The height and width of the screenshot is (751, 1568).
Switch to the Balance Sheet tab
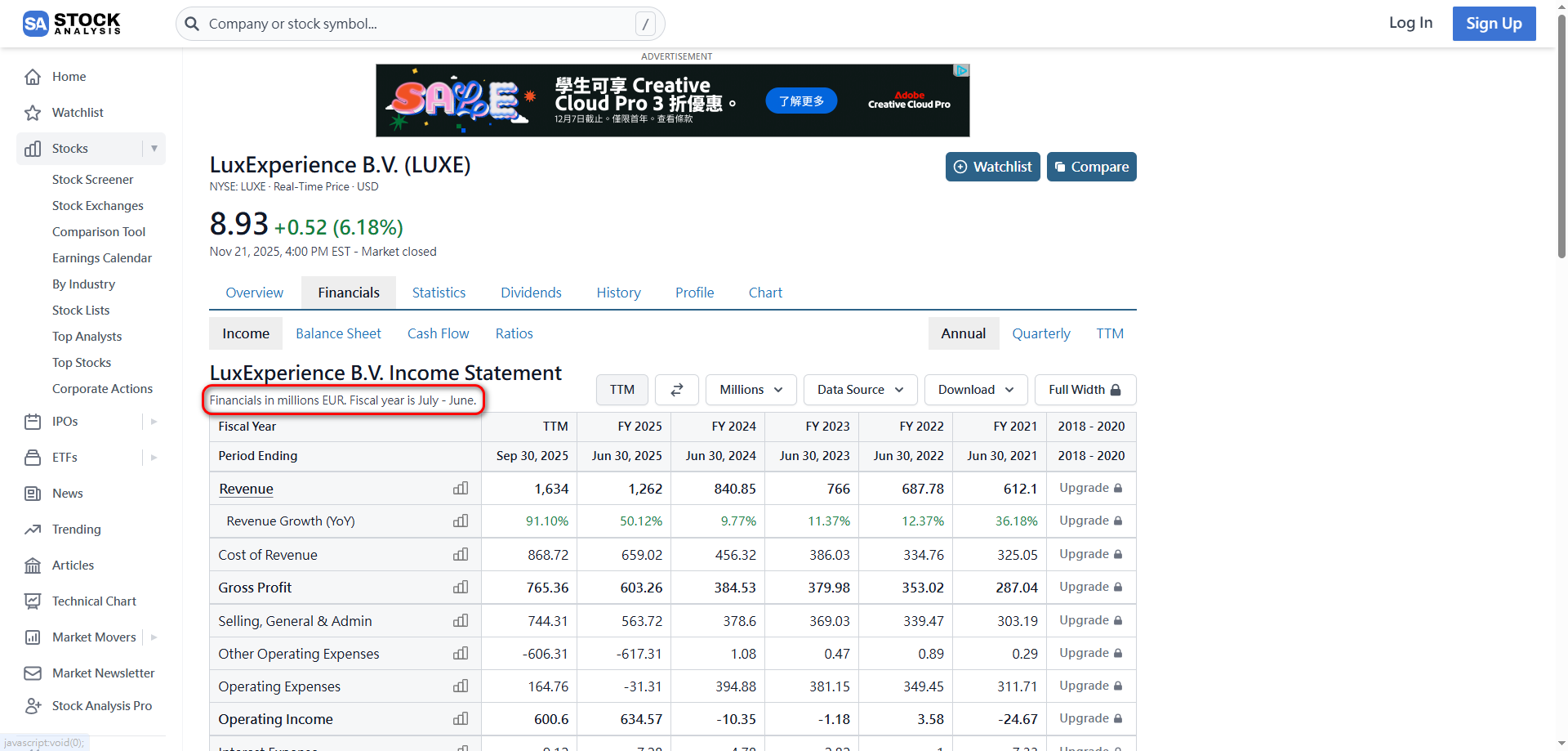[x=338, y=333]
